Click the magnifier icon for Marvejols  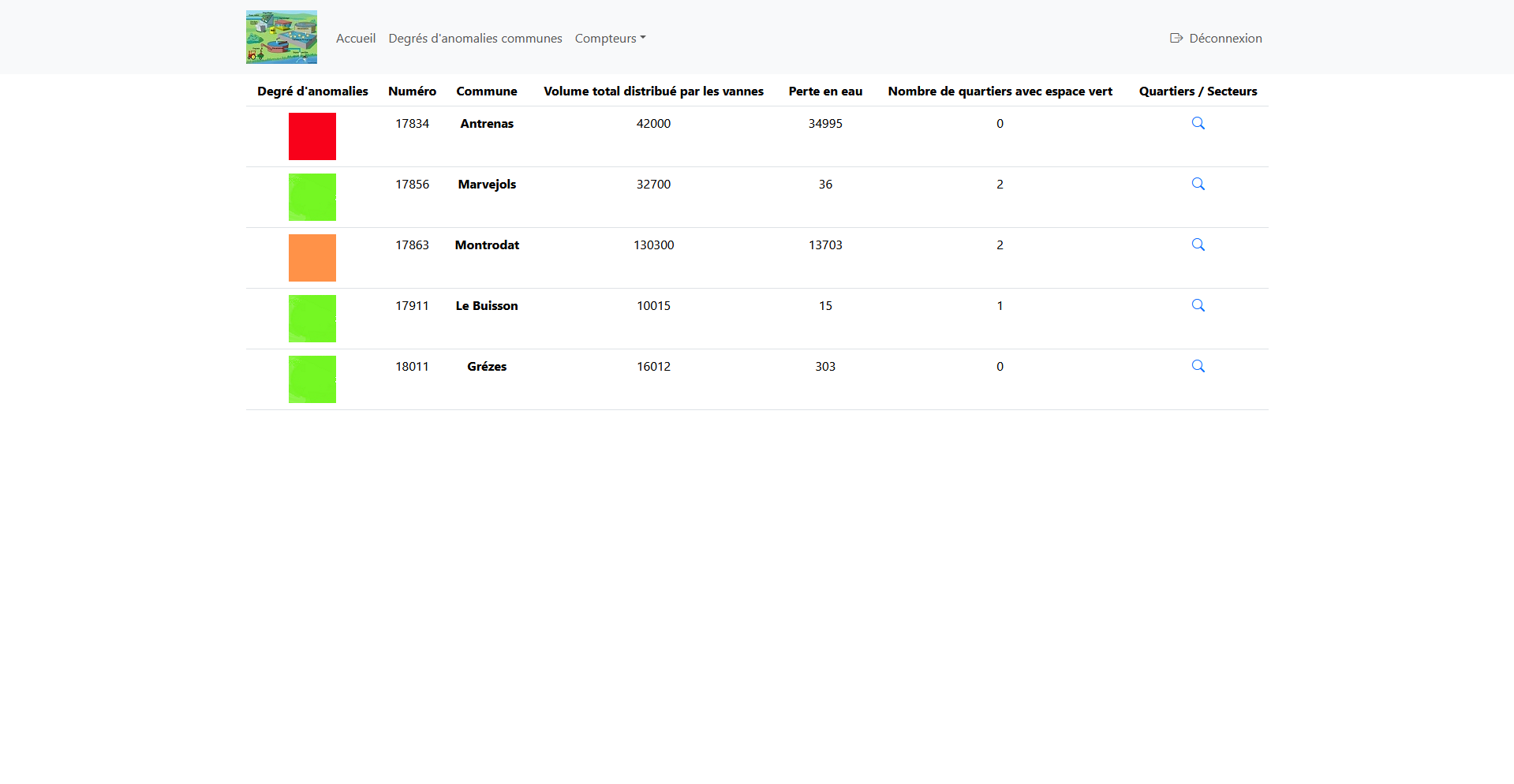1198,184
